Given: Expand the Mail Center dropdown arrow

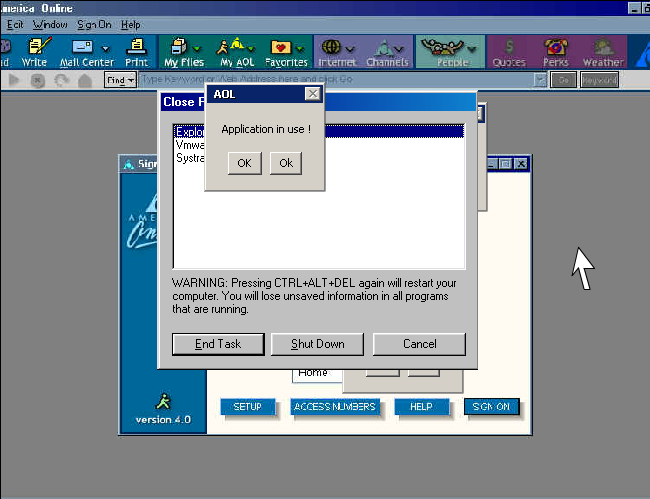Looking at the screenshot, I should pyautogui.click(x=106, y=49).
